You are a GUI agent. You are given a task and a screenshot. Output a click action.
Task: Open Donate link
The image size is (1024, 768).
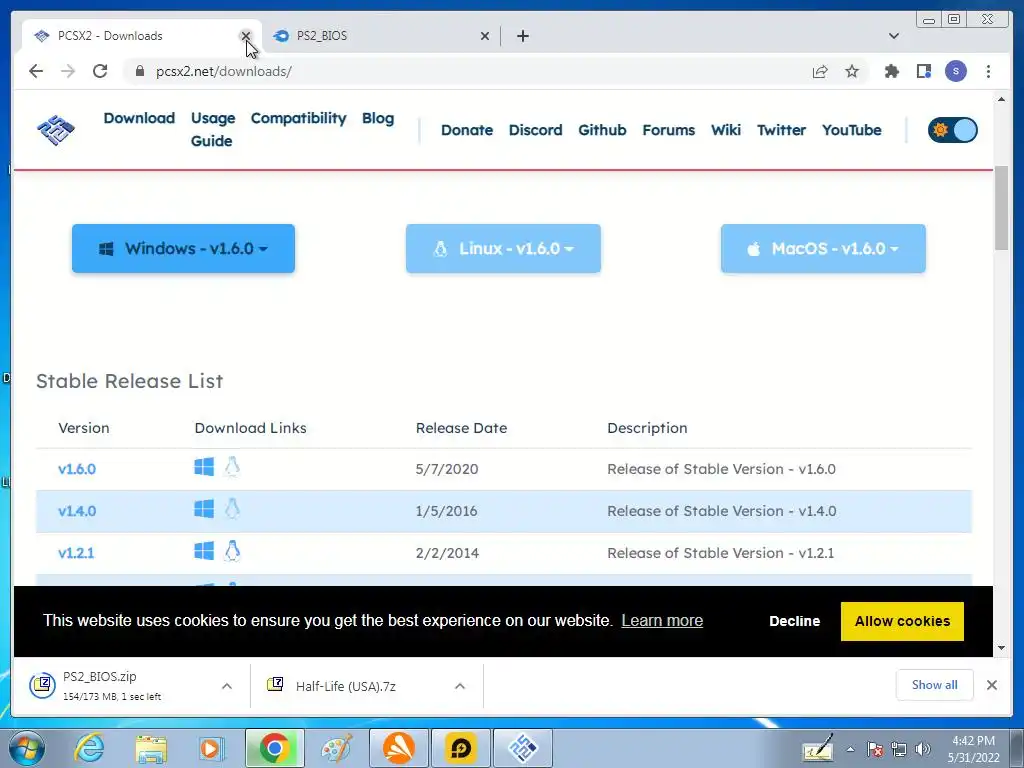(467, 130)
